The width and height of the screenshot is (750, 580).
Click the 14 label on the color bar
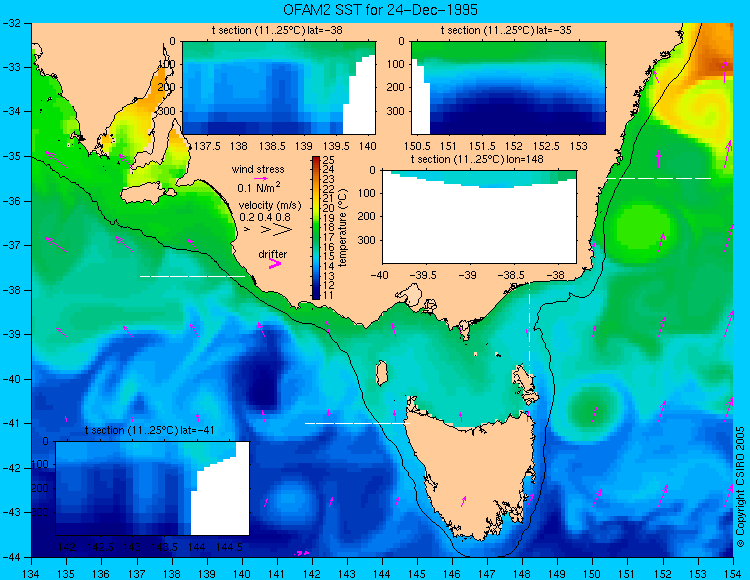(x=329, y=266)
